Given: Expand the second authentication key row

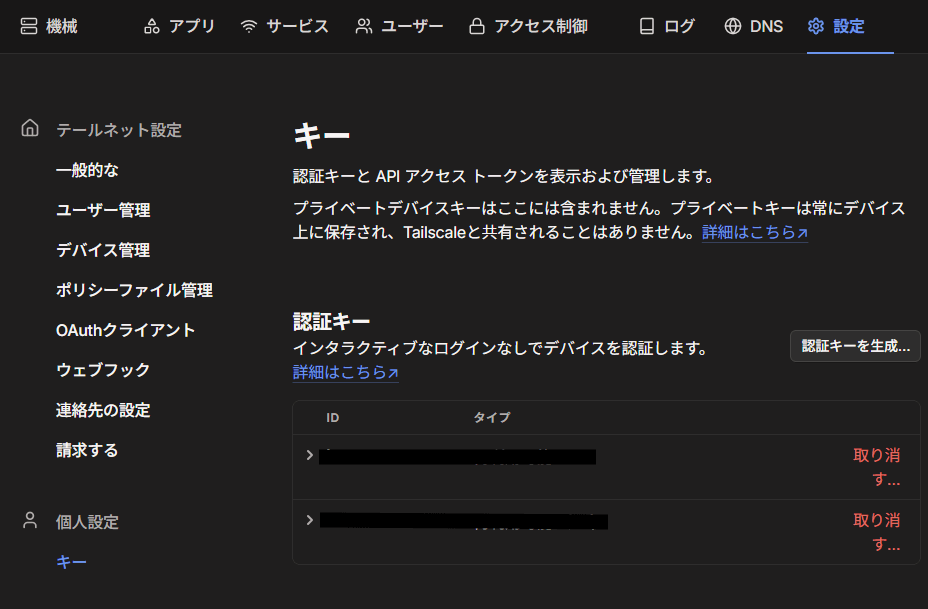Looking at the screenshot, I should click(x=309, y=520).
